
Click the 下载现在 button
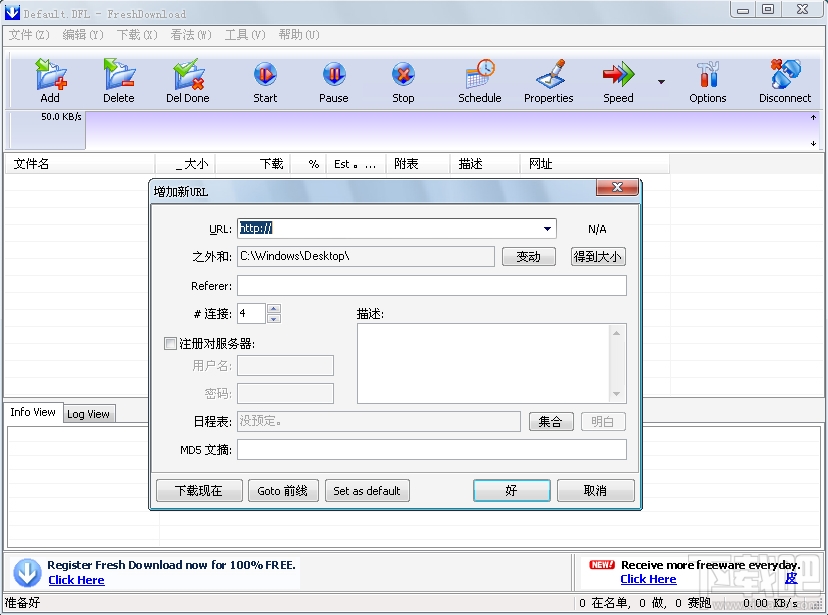(x=198, y=490)
